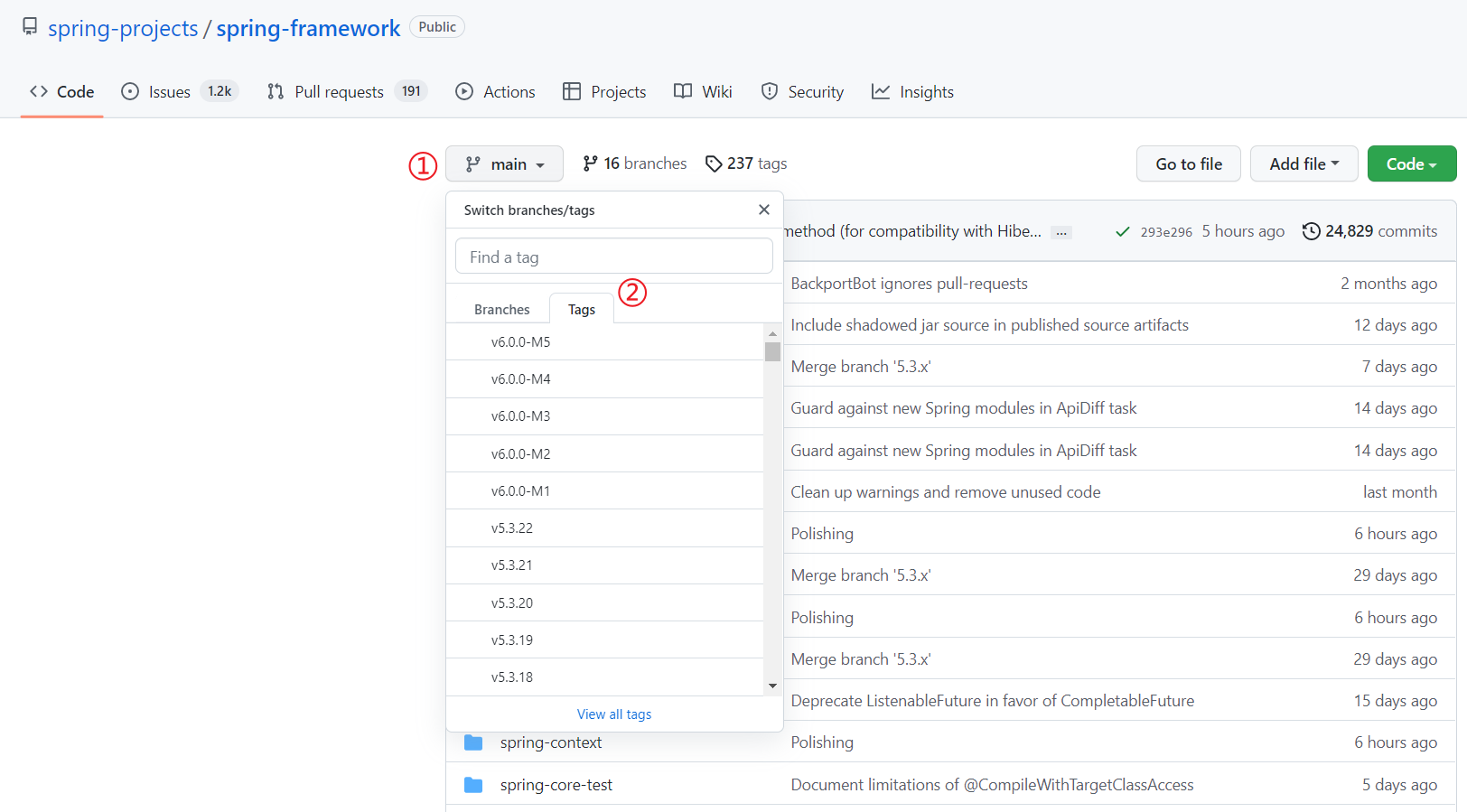Select tag v5.3.18
The image size is (1467, 812).
pyautogui.click(x=605, y=677)
